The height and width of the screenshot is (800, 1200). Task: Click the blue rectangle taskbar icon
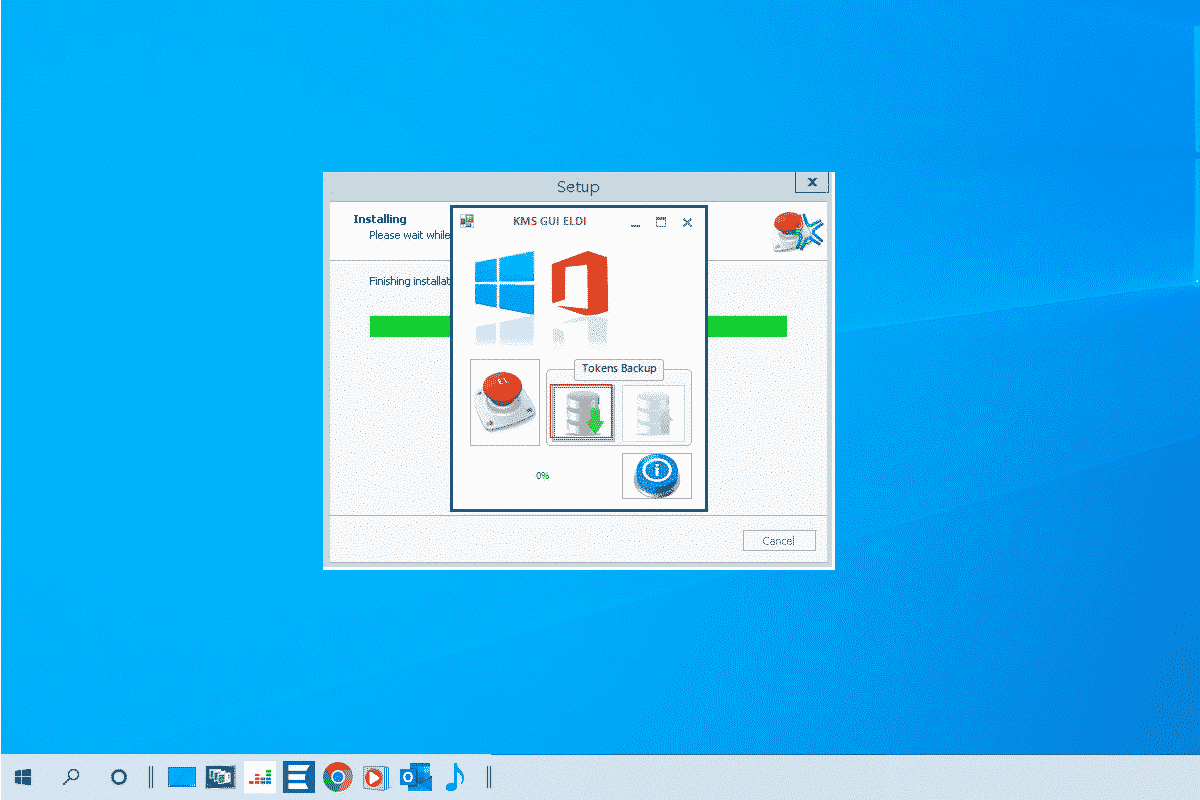[x=182, y=777]
